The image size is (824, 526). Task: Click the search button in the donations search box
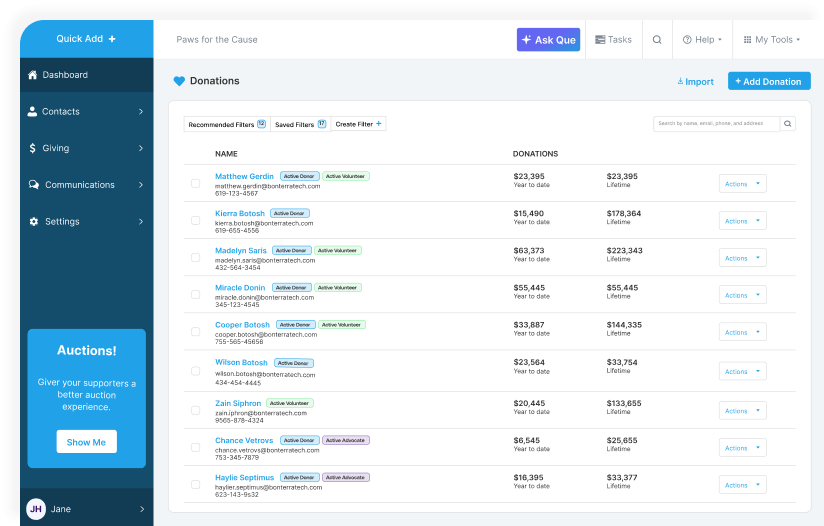pyautogui.click(x=787, y=123)
